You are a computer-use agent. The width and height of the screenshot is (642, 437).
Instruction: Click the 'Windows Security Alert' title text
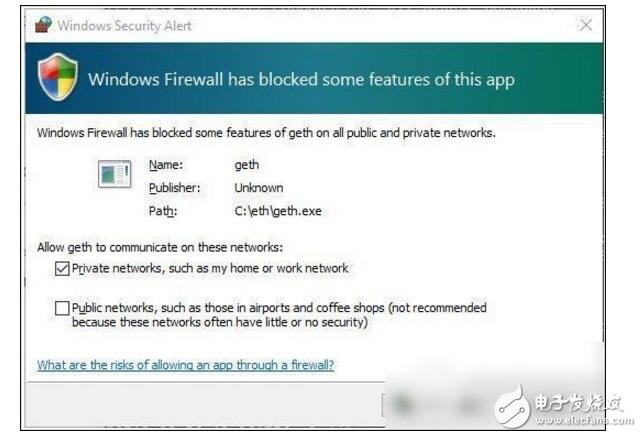point(124,25)
